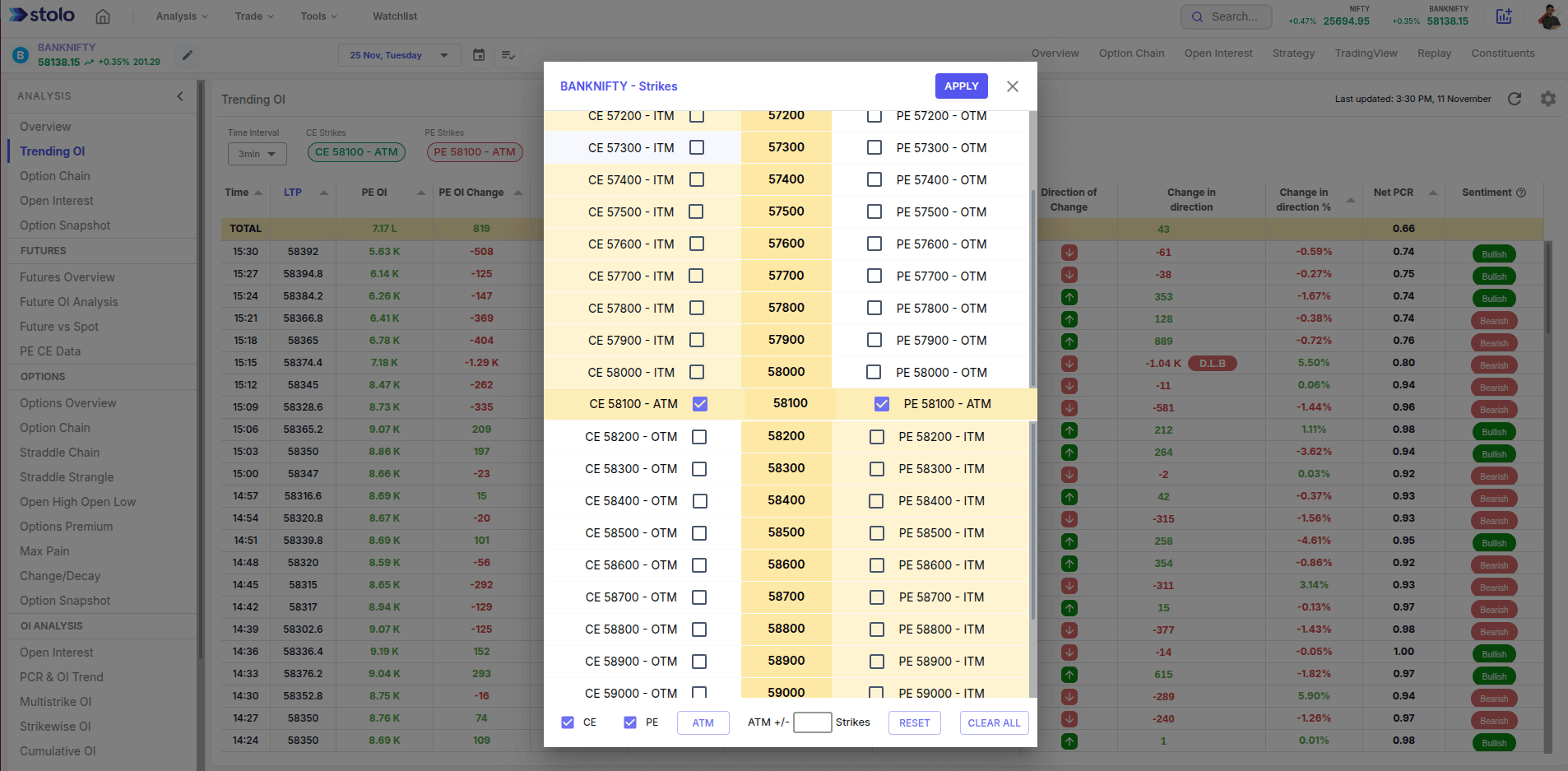Open the Trade menu

click(254, 16)
